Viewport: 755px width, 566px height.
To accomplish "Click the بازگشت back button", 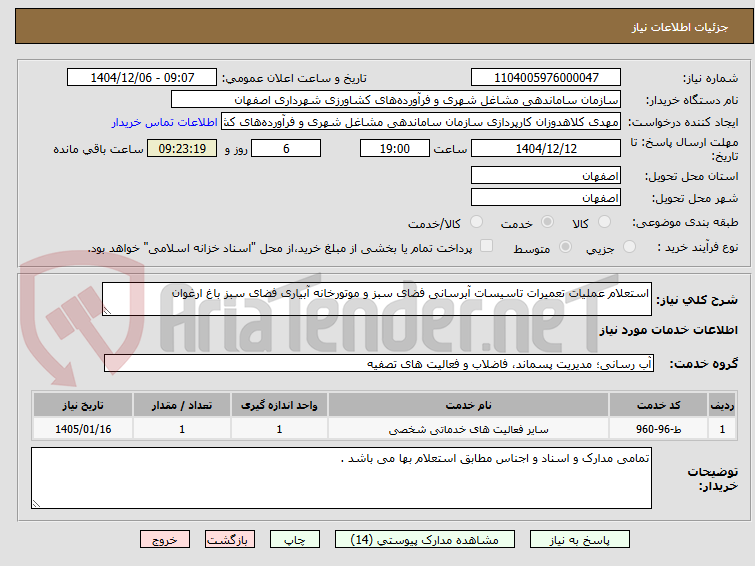I will coord(230,540).
